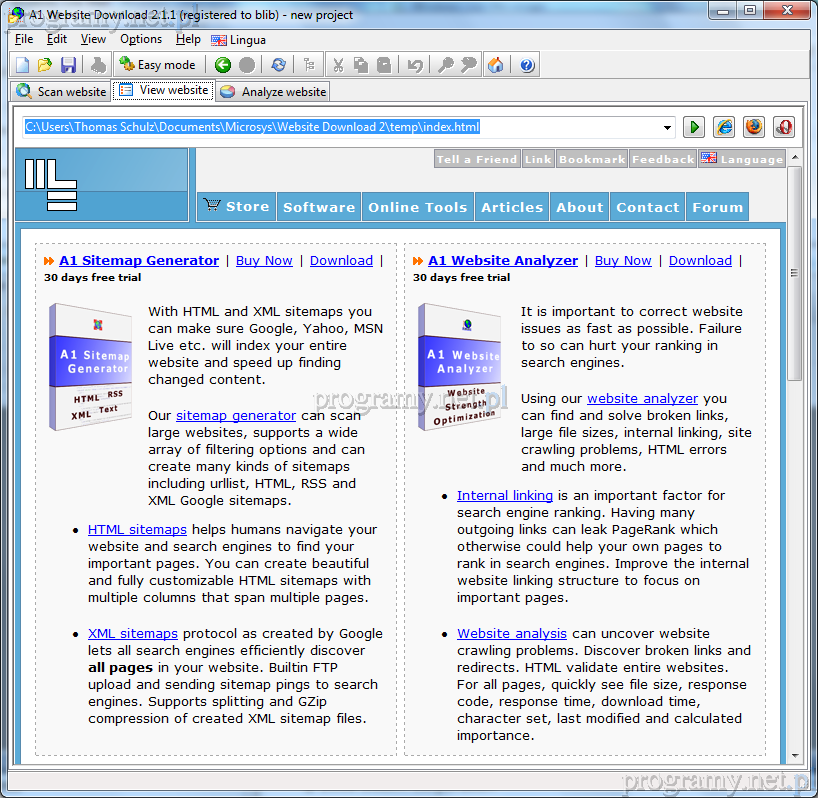This screenshot has height=798, width=818.
Task: Open page in Opera icon
Action: (x=784, y=127)
